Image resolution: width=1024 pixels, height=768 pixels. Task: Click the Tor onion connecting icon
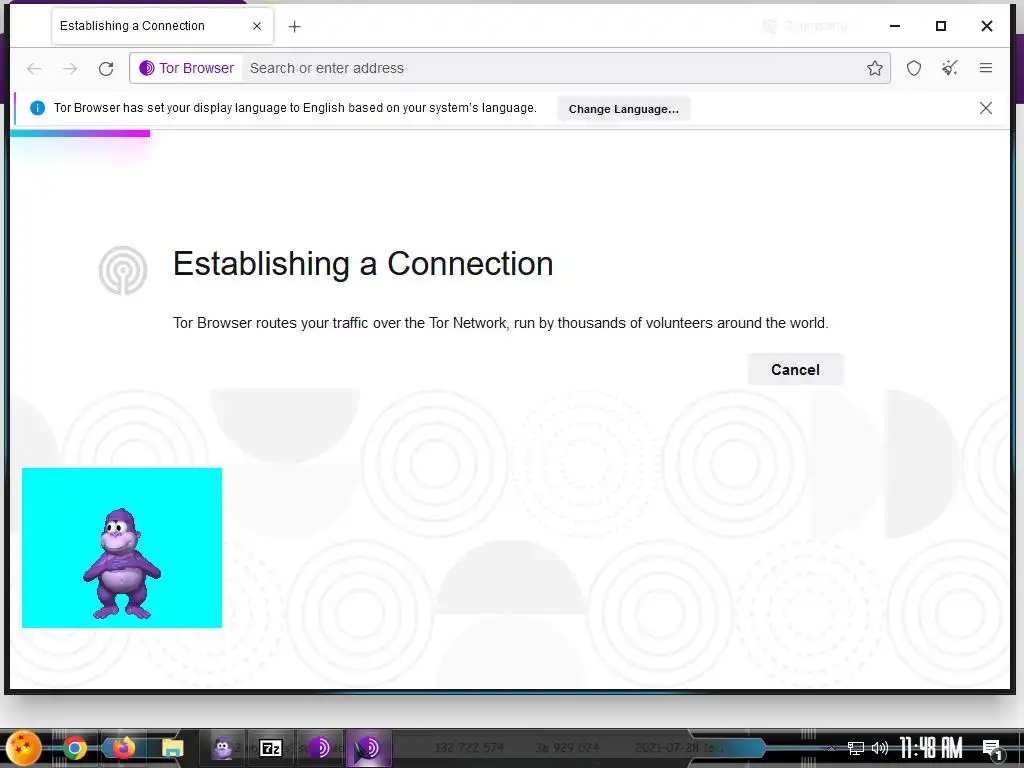coord(123,270)
